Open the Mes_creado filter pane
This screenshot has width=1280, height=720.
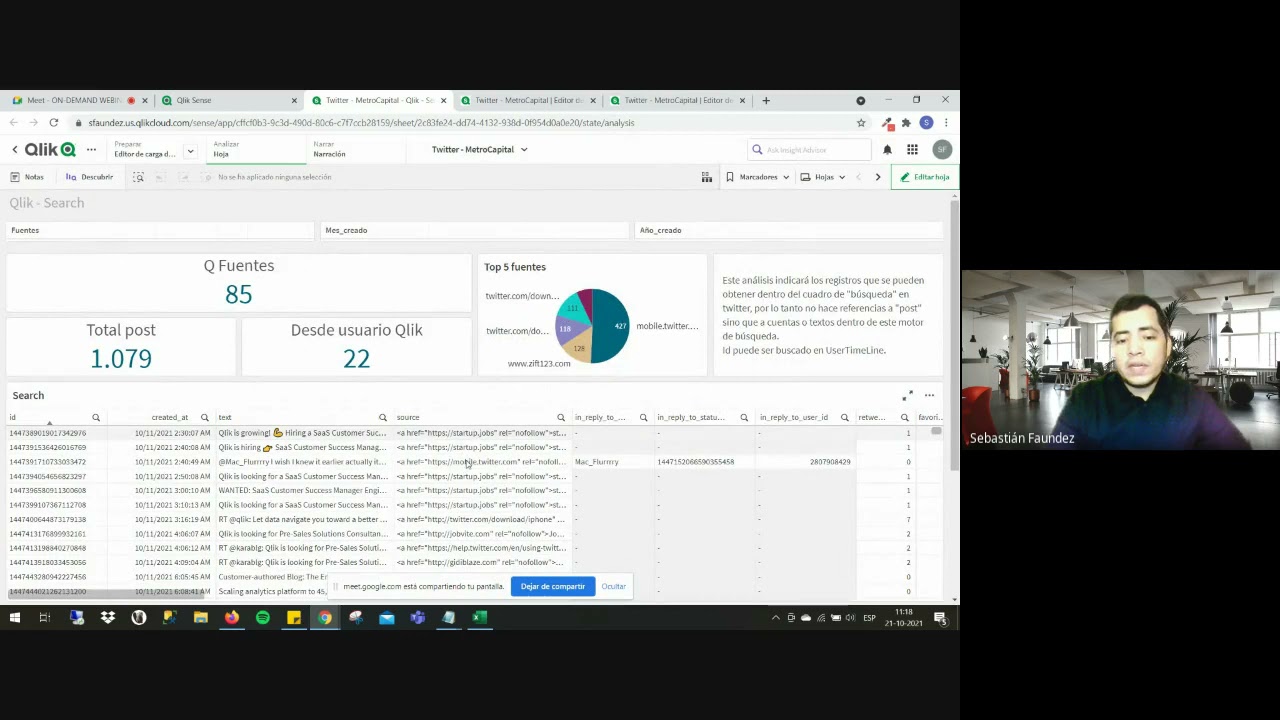point(475,230)
